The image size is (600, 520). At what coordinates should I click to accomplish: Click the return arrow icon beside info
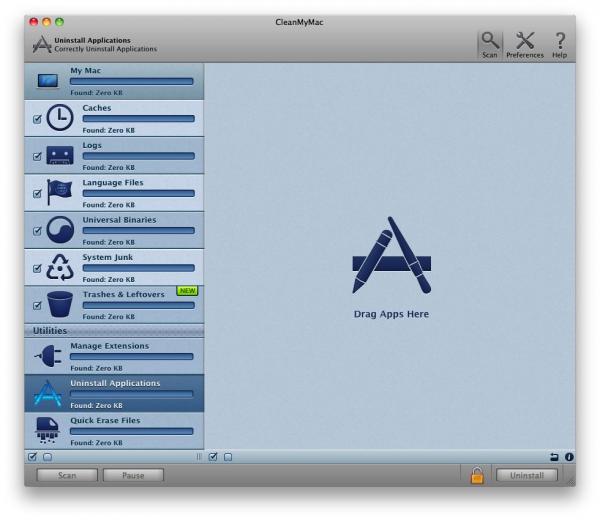(554, 457)
